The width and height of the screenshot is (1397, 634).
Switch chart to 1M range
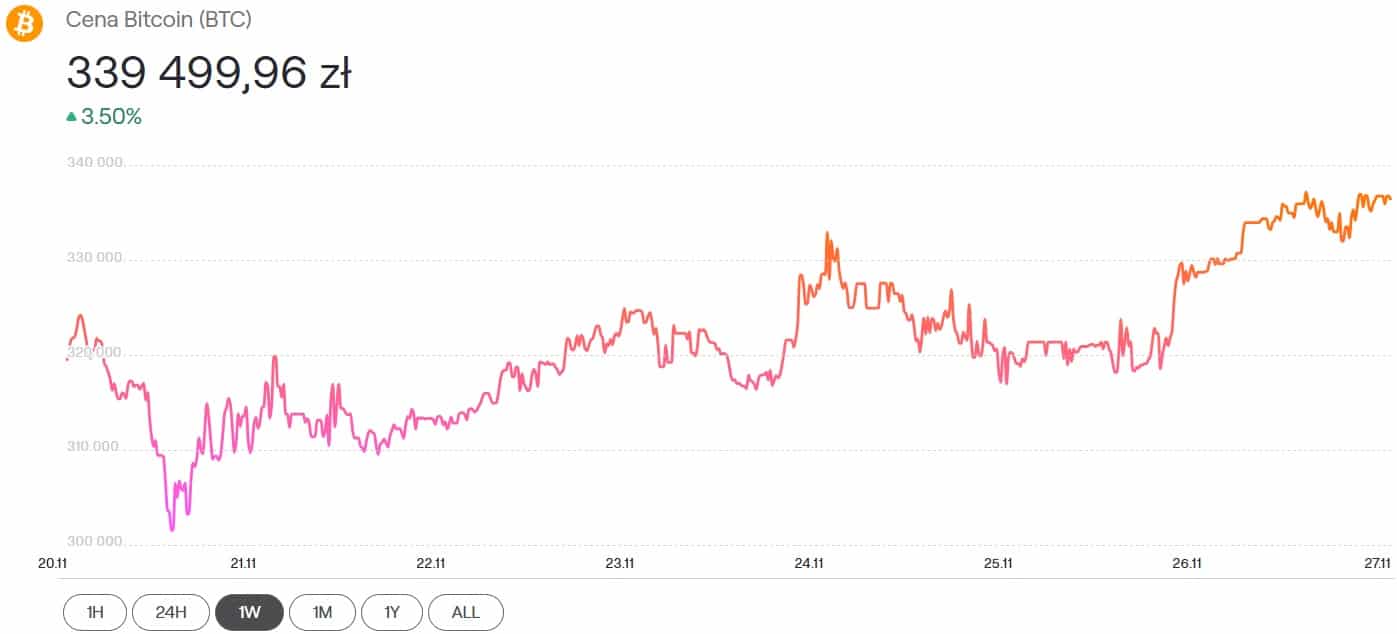[x=322, y=612]
